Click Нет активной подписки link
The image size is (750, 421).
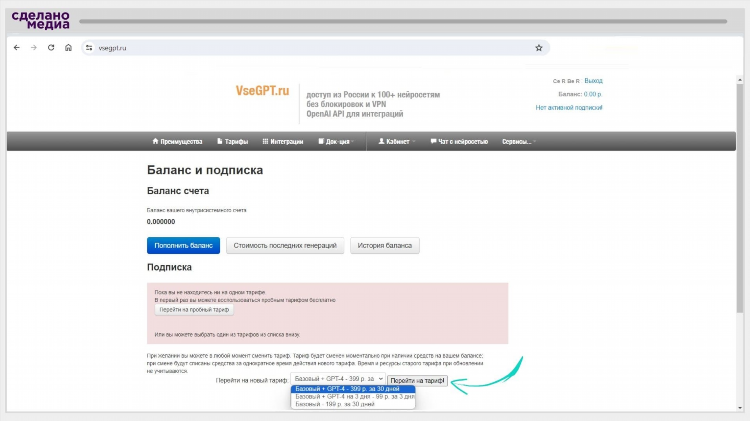pyautogui.click(x=569, y=108)
